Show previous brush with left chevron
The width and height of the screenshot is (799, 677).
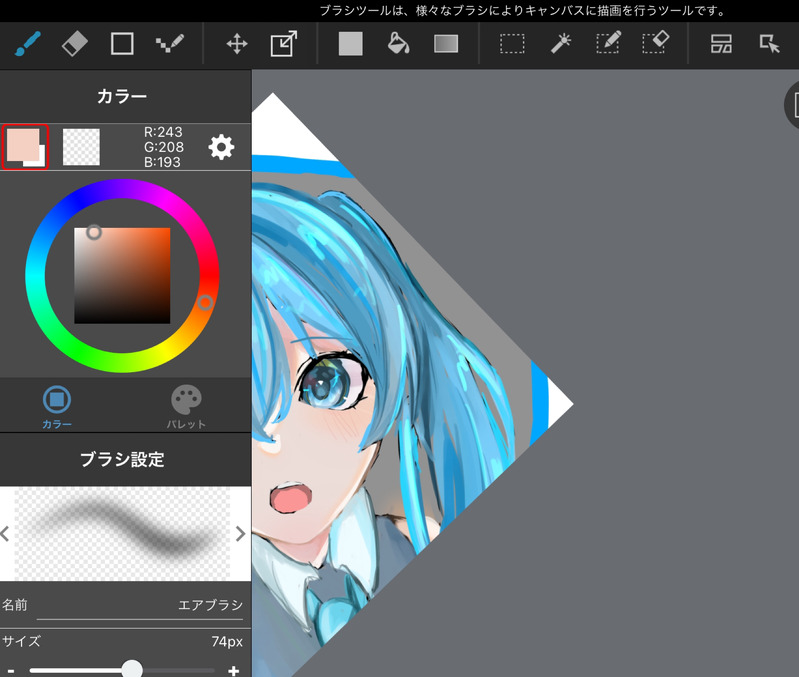pyautogui.click(x=5, y=534)
